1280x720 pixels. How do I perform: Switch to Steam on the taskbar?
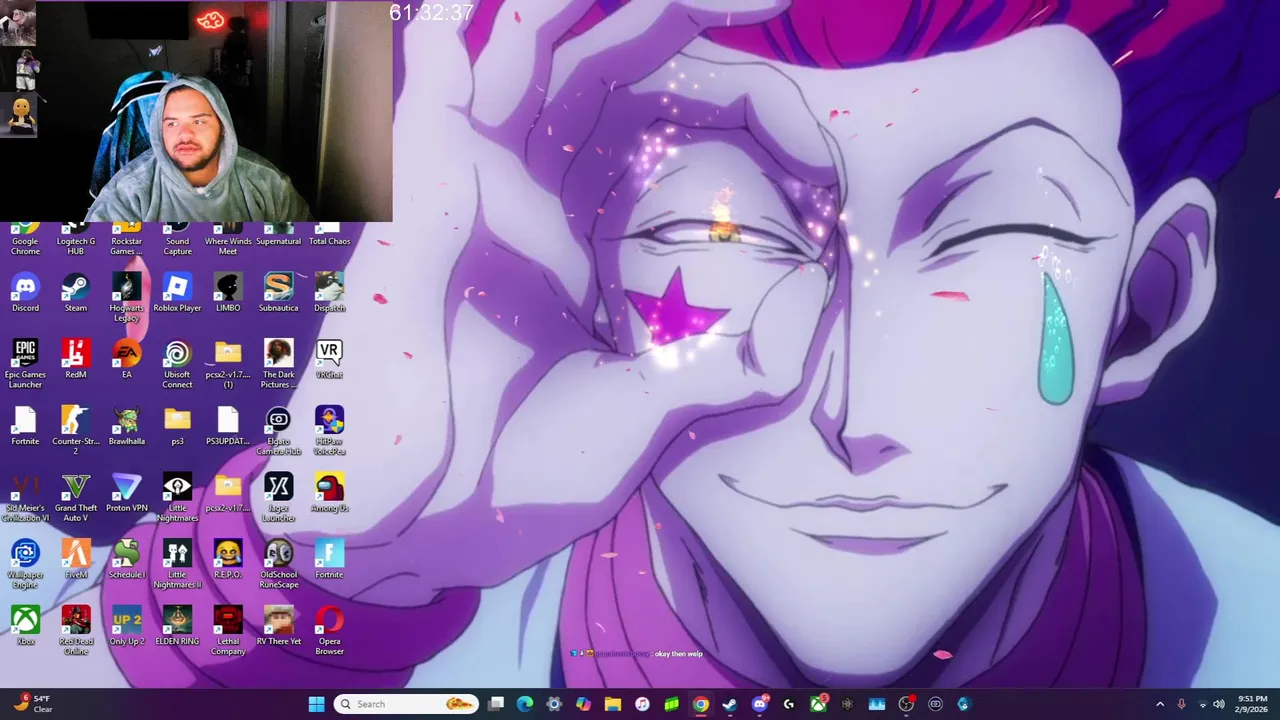coord(730,704)
